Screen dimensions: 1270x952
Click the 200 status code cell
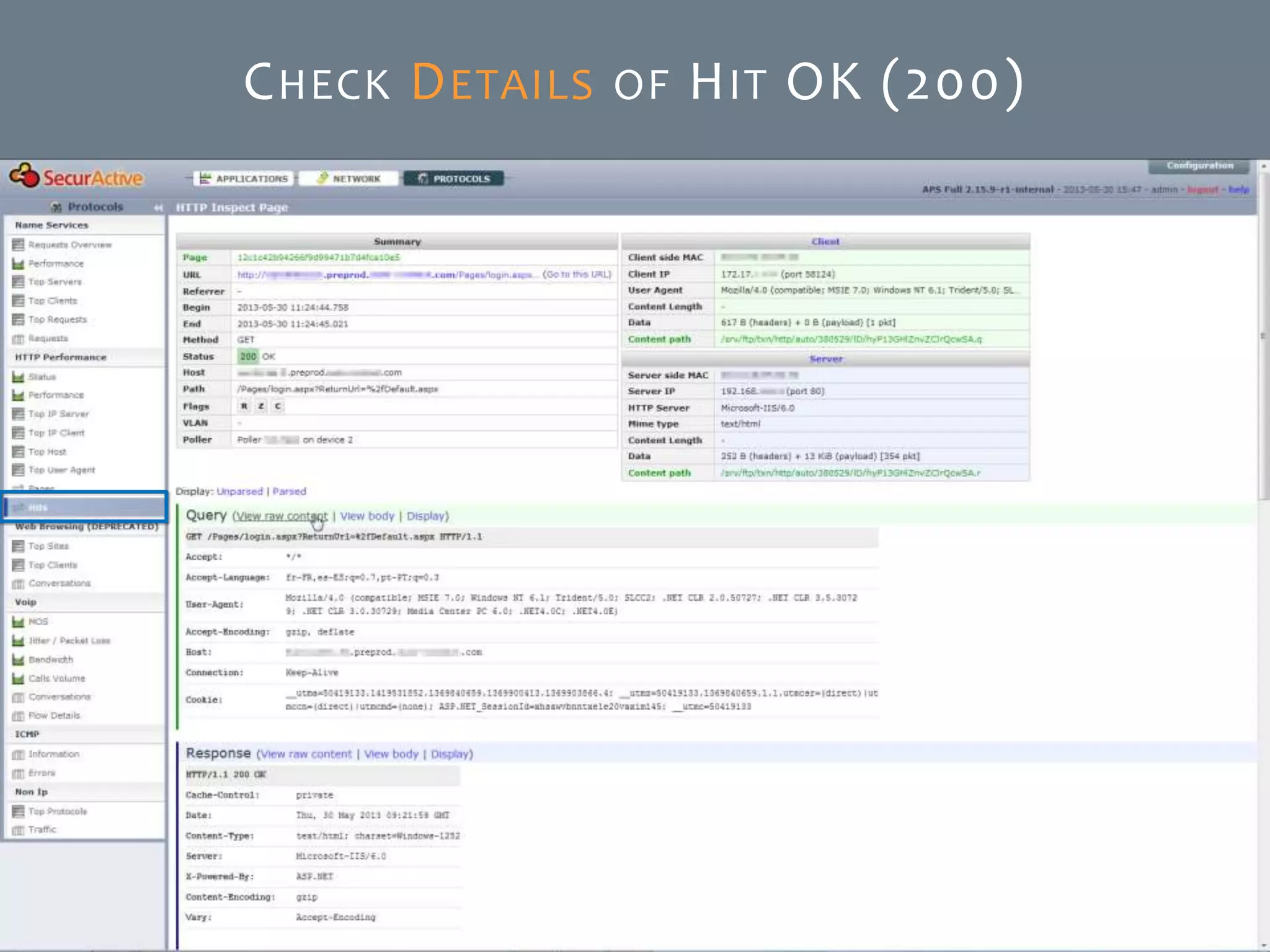point(248,356)
